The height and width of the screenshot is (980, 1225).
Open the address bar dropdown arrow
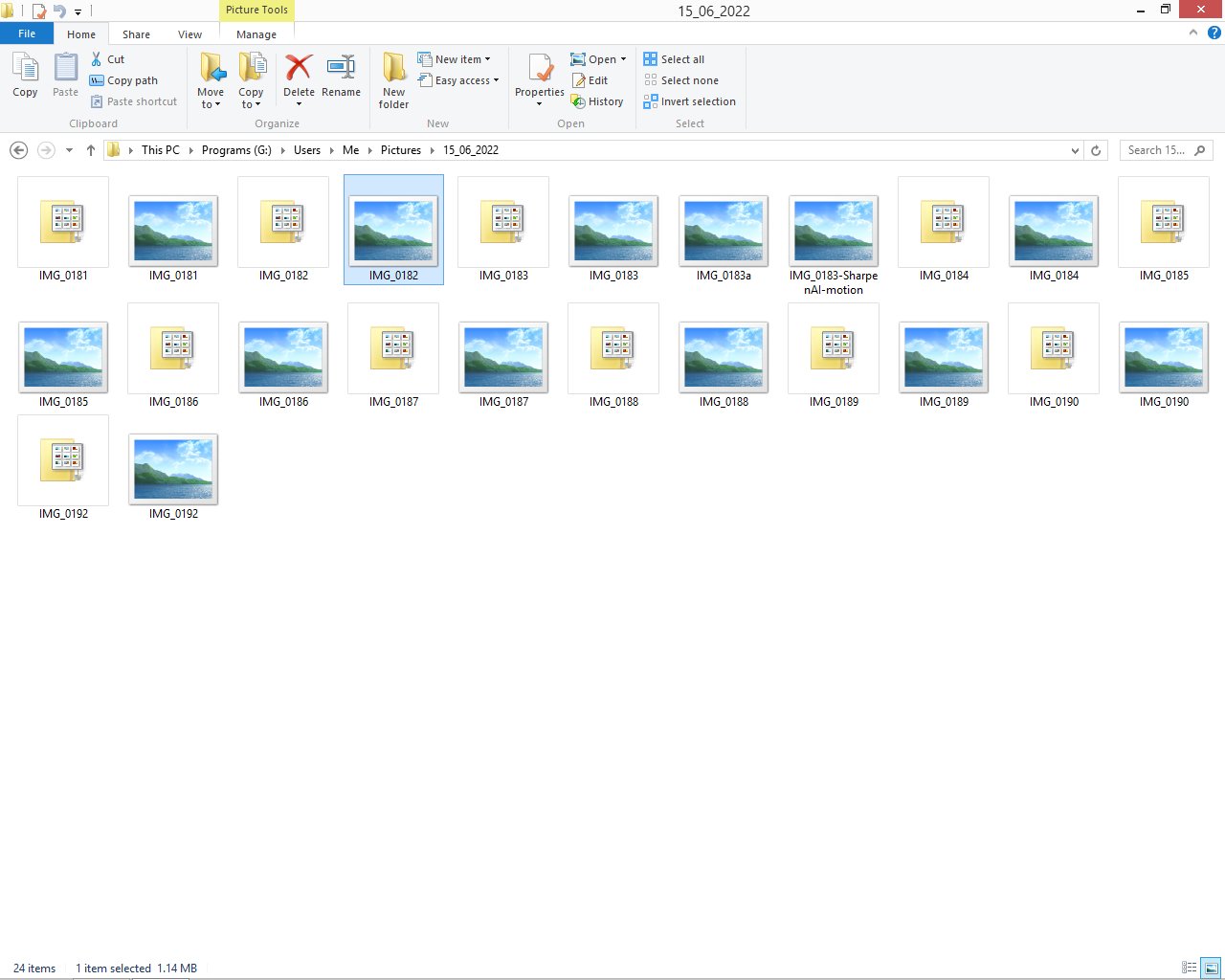[x=1074, y=150]
